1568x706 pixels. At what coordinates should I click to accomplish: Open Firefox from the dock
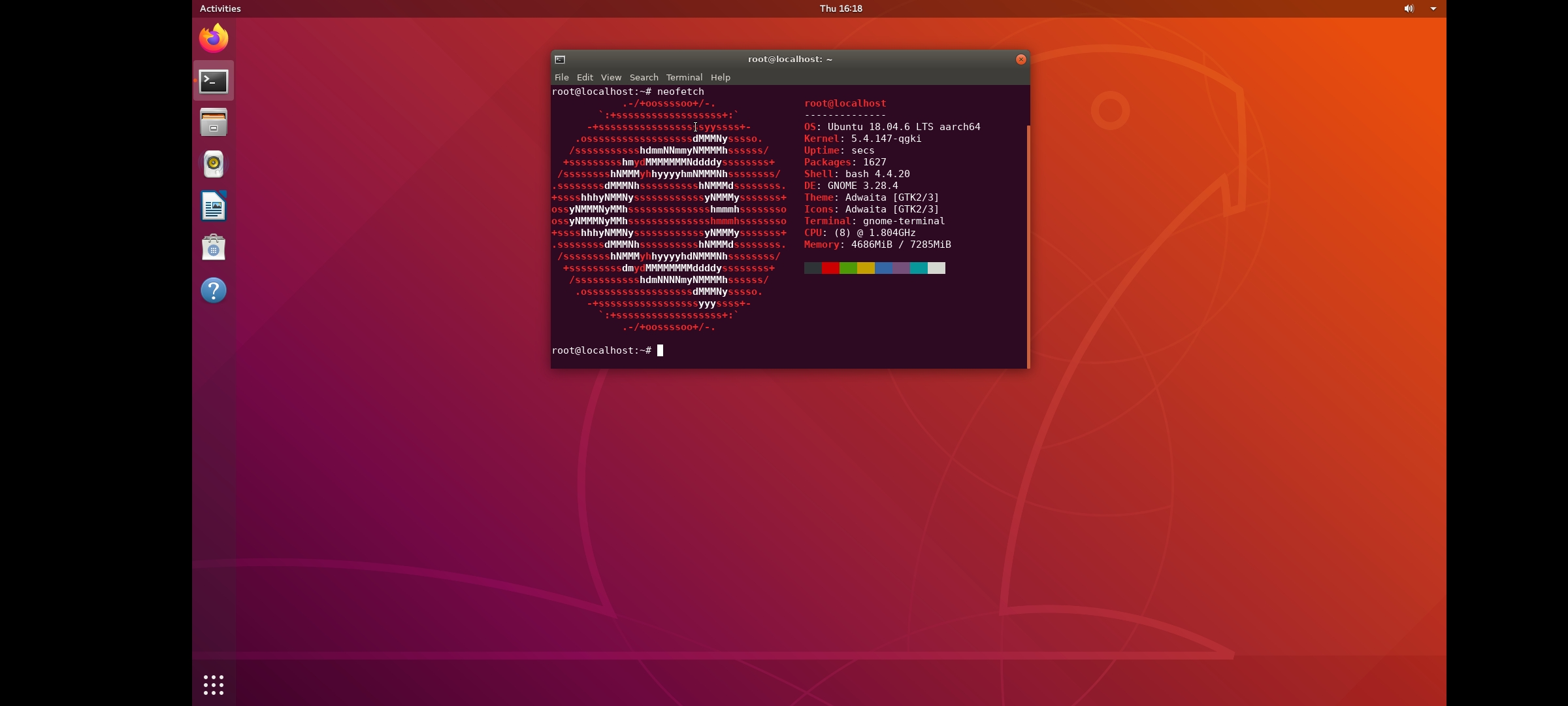coord(214,39)
